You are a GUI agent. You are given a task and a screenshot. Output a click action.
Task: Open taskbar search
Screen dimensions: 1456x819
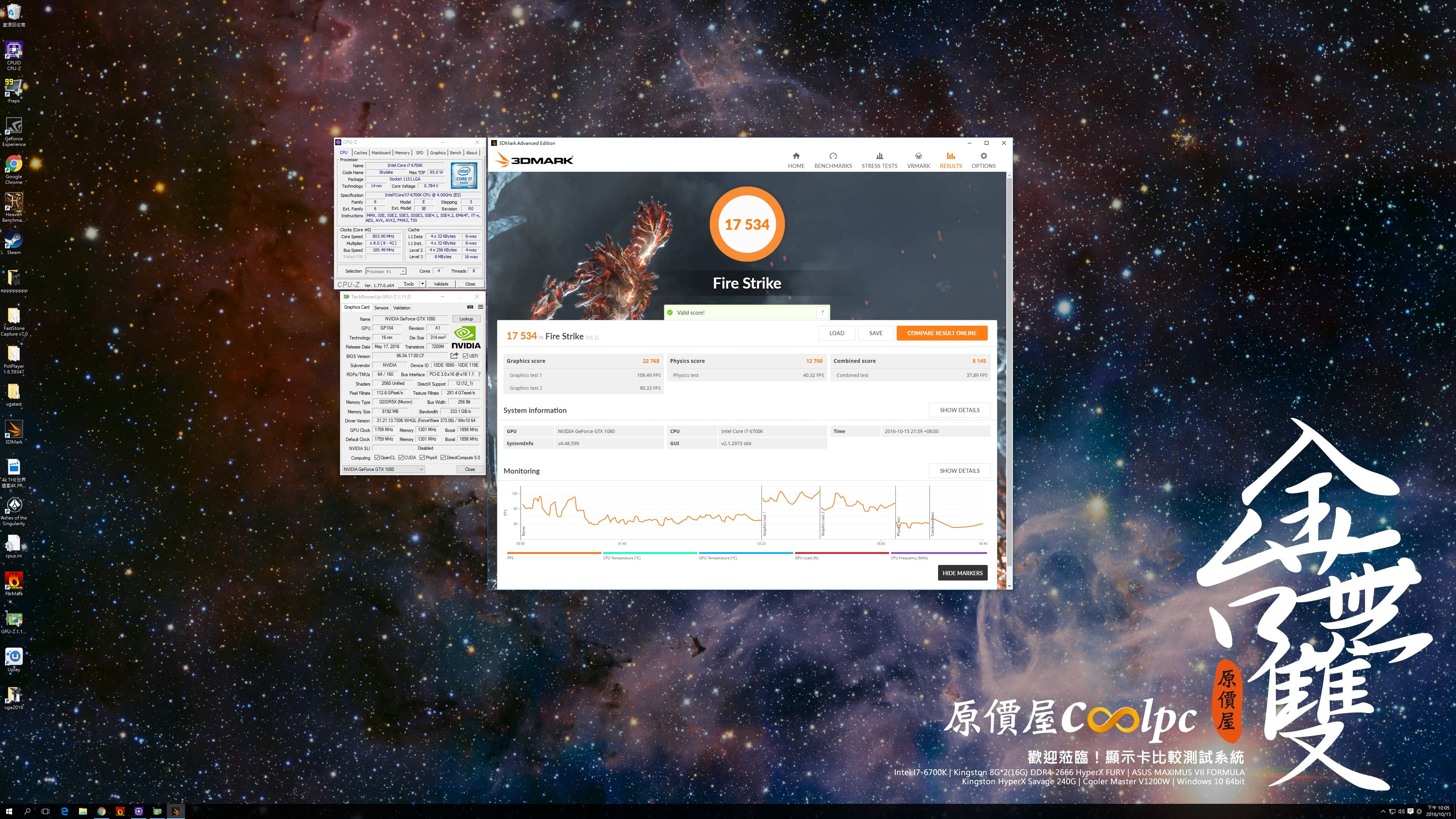pos(27,811)
